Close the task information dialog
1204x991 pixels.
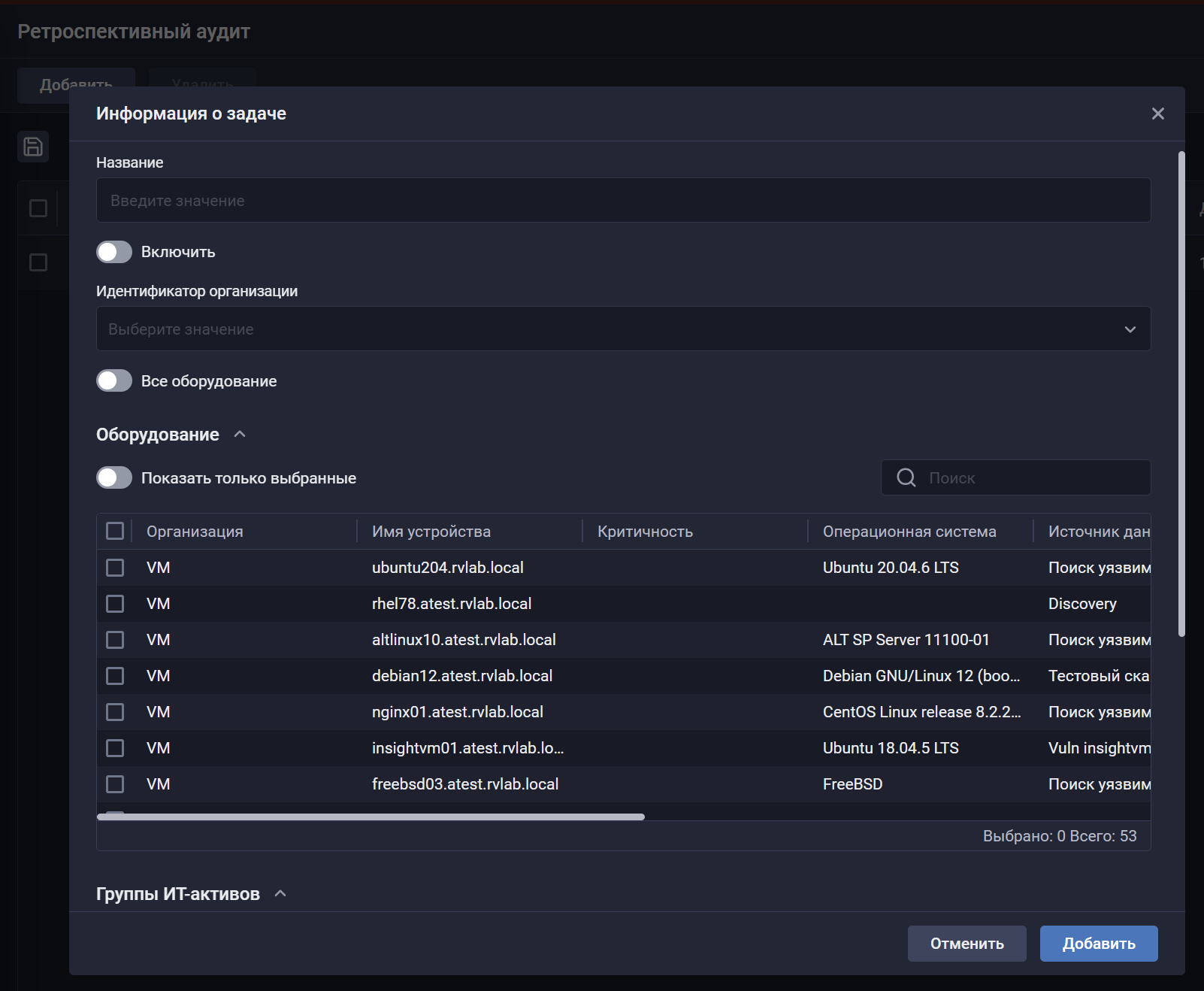(1157, 114)
